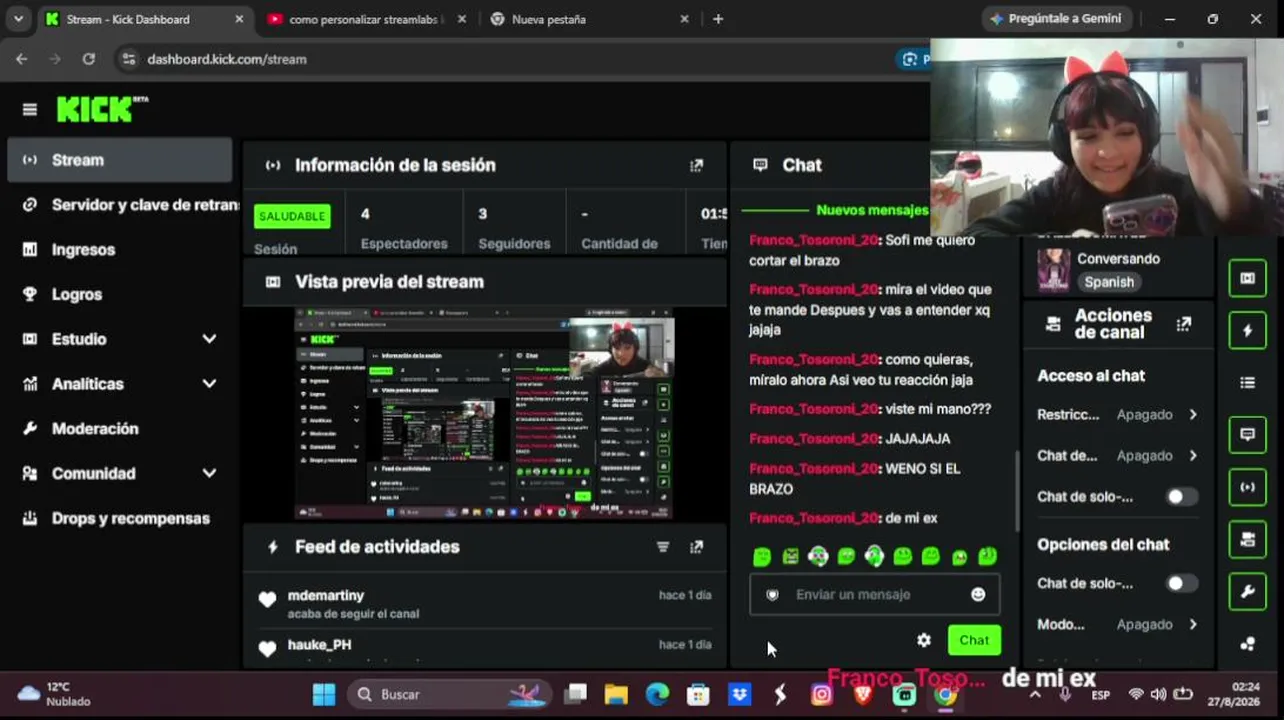Viewport: 1284px width, 720px height.
Task: Pop out the Acciones de canal panel
Action: 1184,324
